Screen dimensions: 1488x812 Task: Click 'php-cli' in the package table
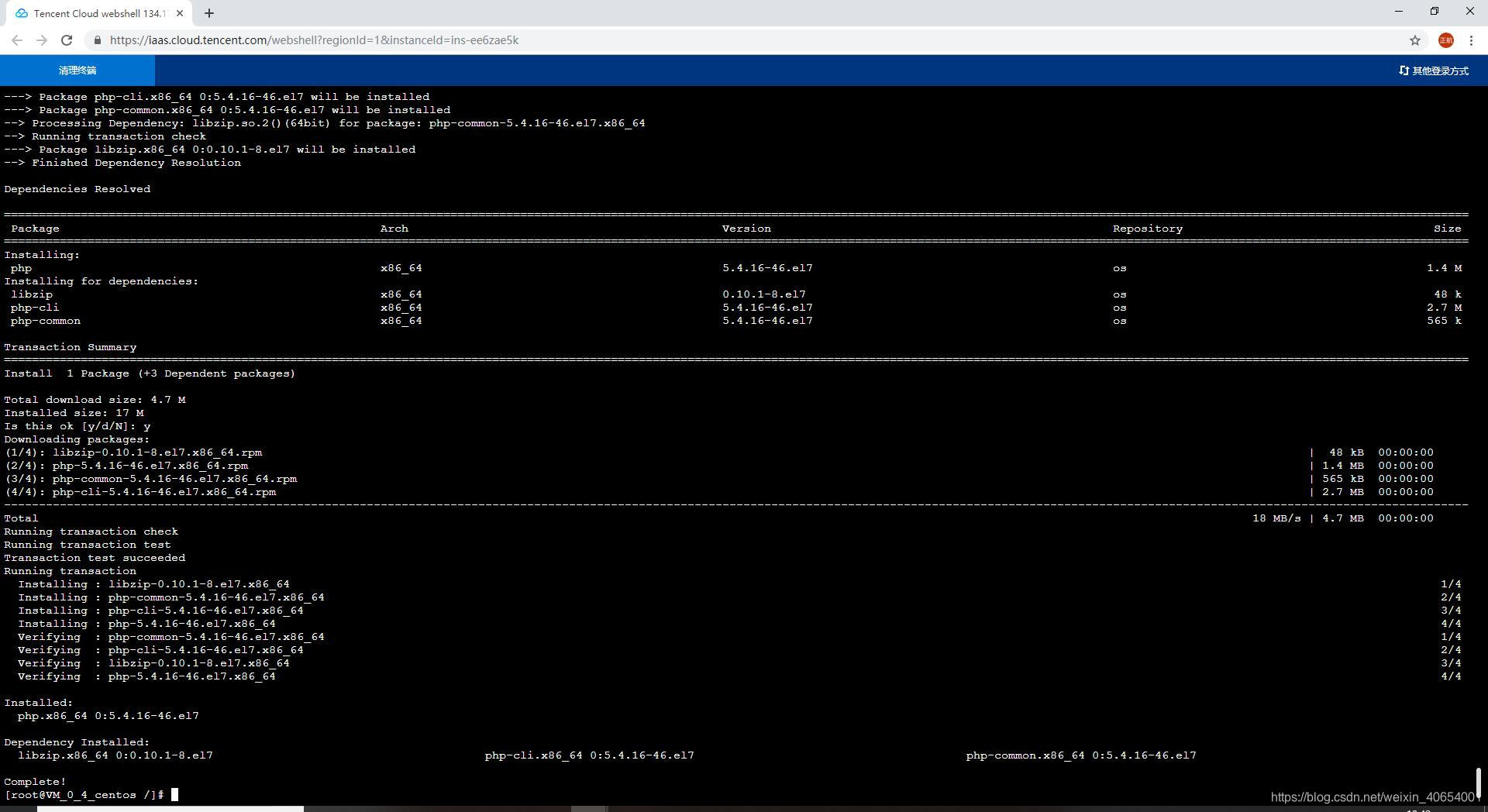pos(35,308)
